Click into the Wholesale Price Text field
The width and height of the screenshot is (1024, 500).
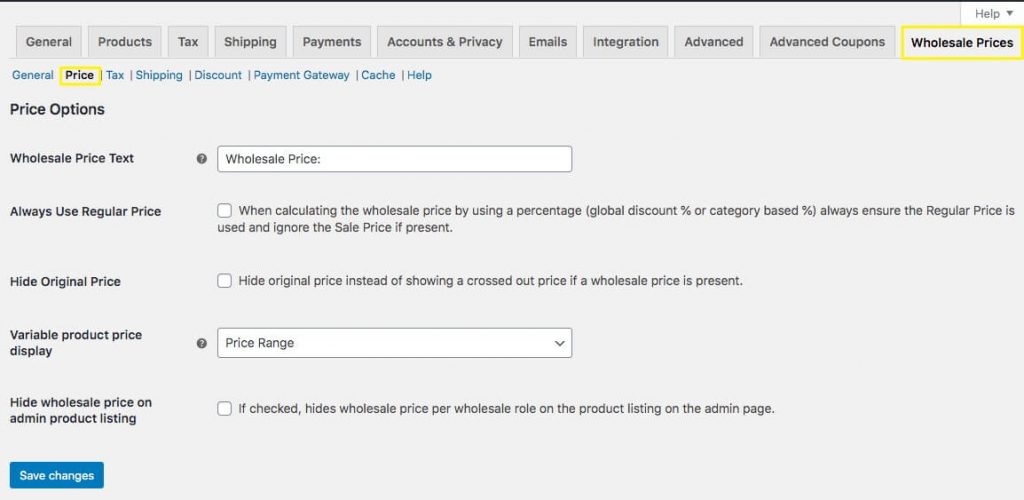tap(394, 159)
